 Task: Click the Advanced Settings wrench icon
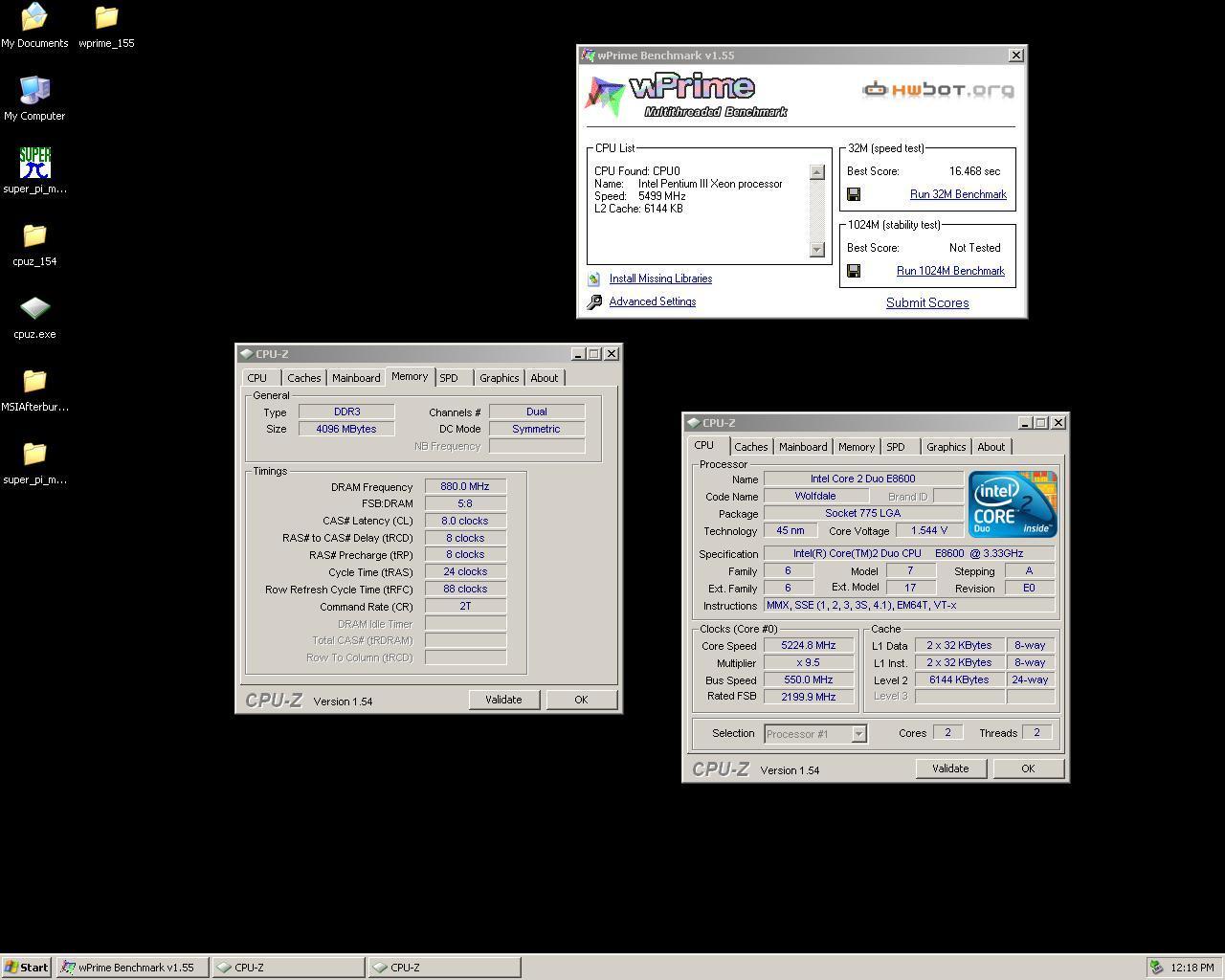tap(594, 301)
